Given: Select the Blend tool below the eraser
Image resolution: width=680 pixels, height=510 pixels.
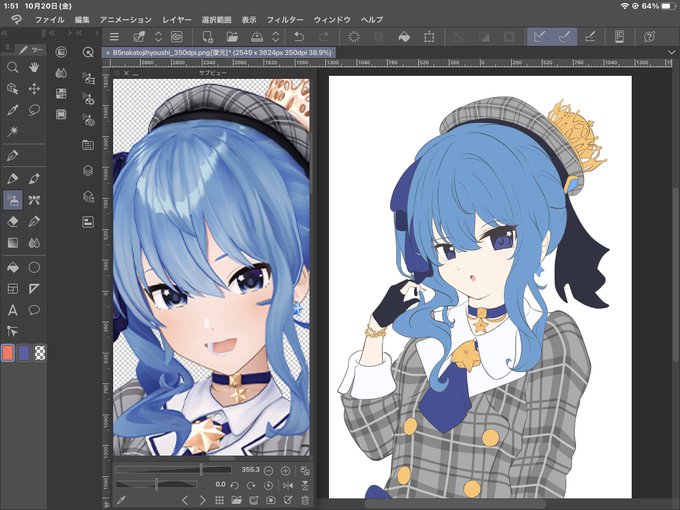Looking at the screenshot, I should pyautogui.click(x=34, y=243).
